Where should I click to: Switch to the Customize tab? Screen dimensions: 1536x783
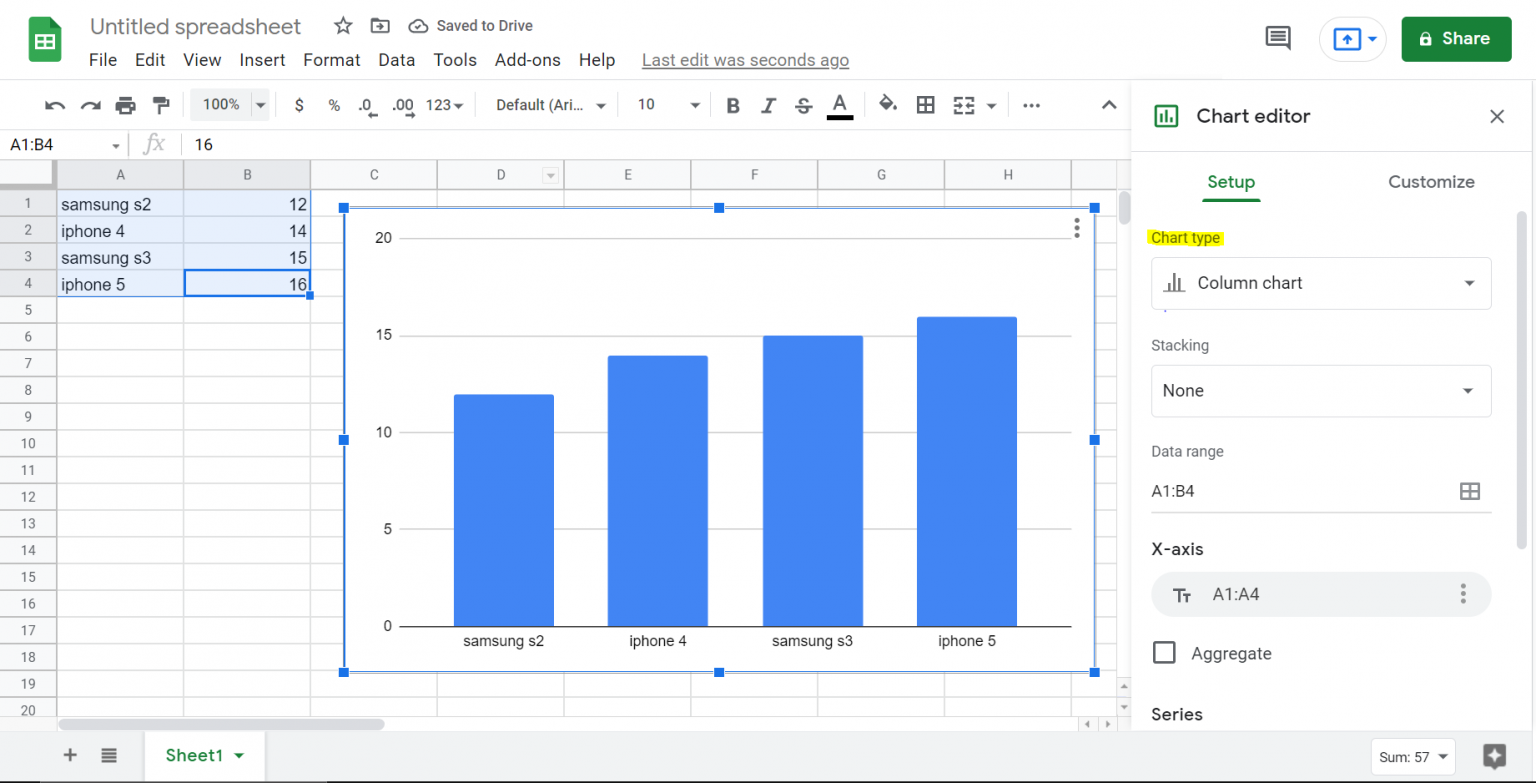click(1431, 182)
